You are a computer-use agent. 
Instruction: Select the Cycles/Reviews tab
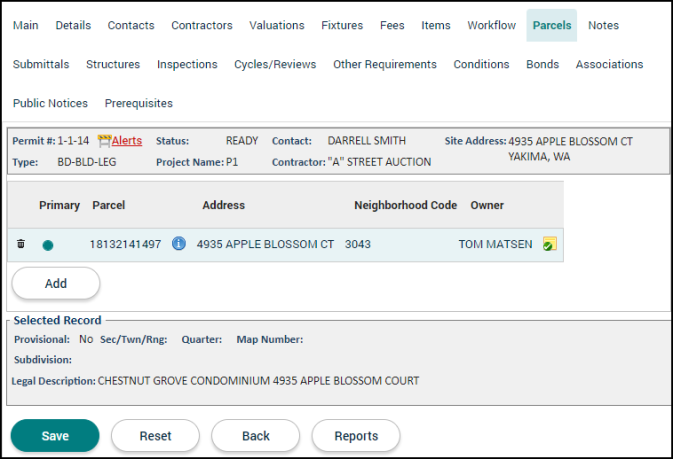pyautogui.click(x=275, y=64)
